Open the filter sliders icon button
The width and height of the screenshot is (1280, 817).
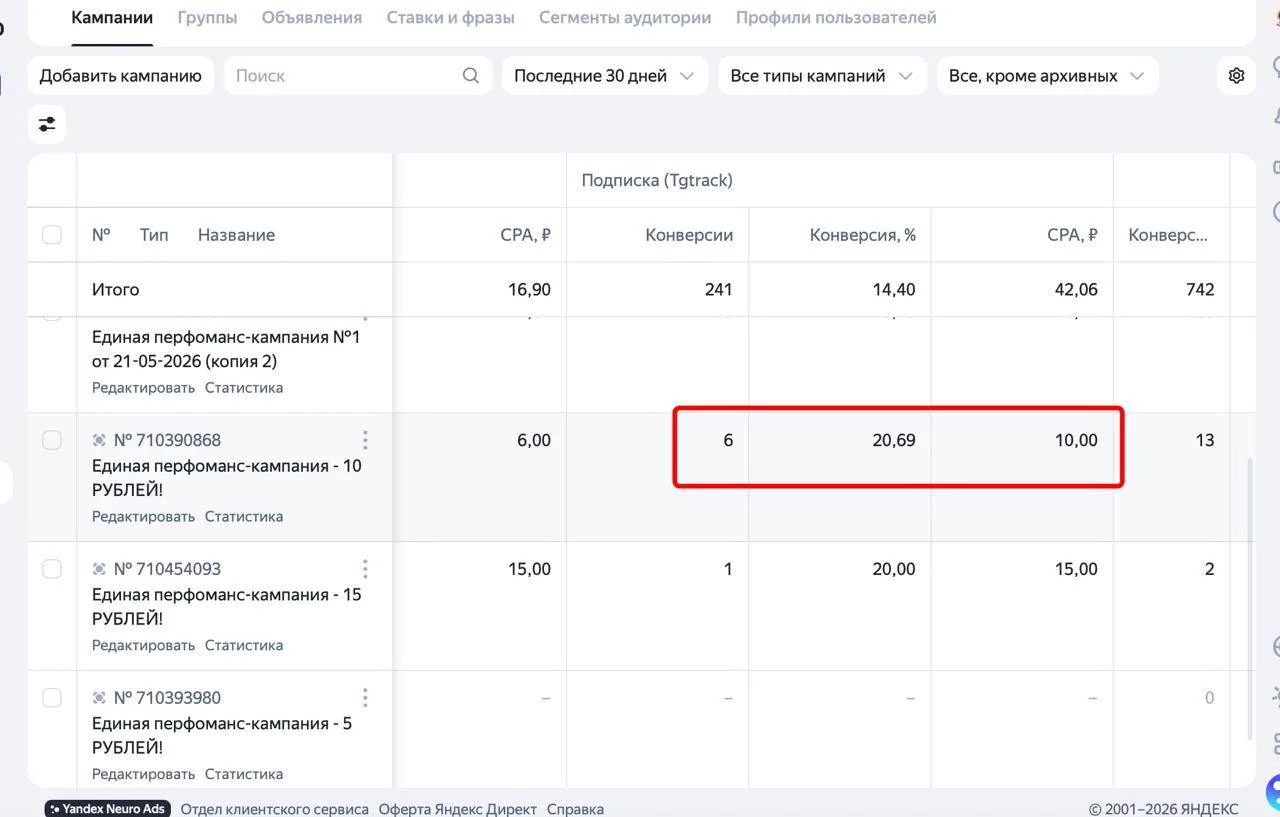point(47,124)
